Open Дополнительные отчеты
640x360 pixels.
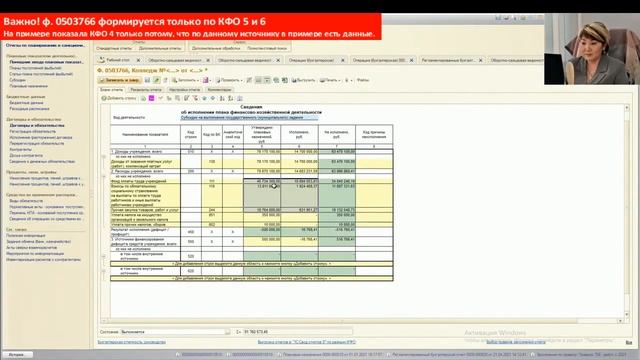tap(160, 48)
